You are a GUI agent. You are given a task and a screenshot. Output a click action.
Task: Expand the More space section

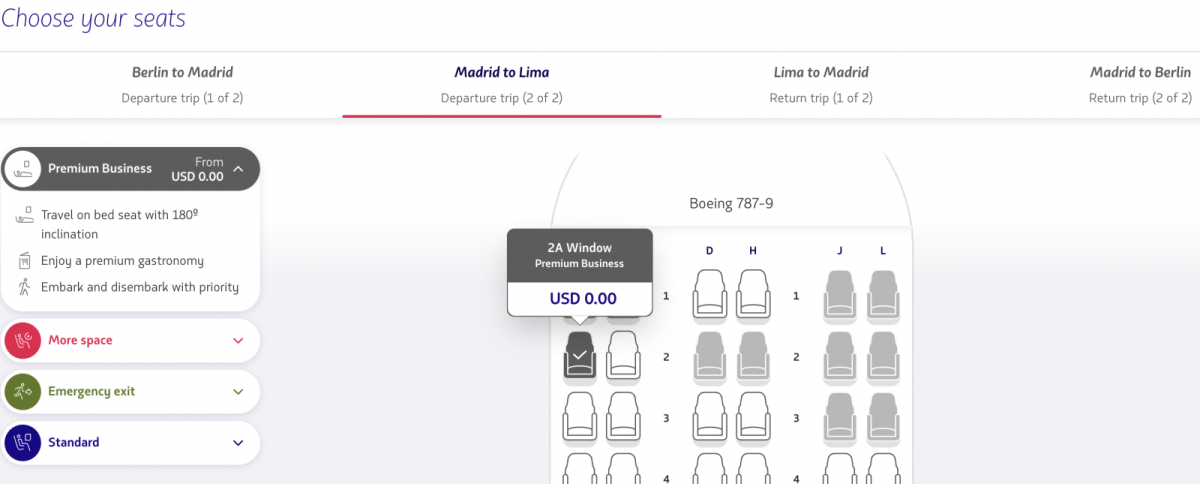click(238, 341)
